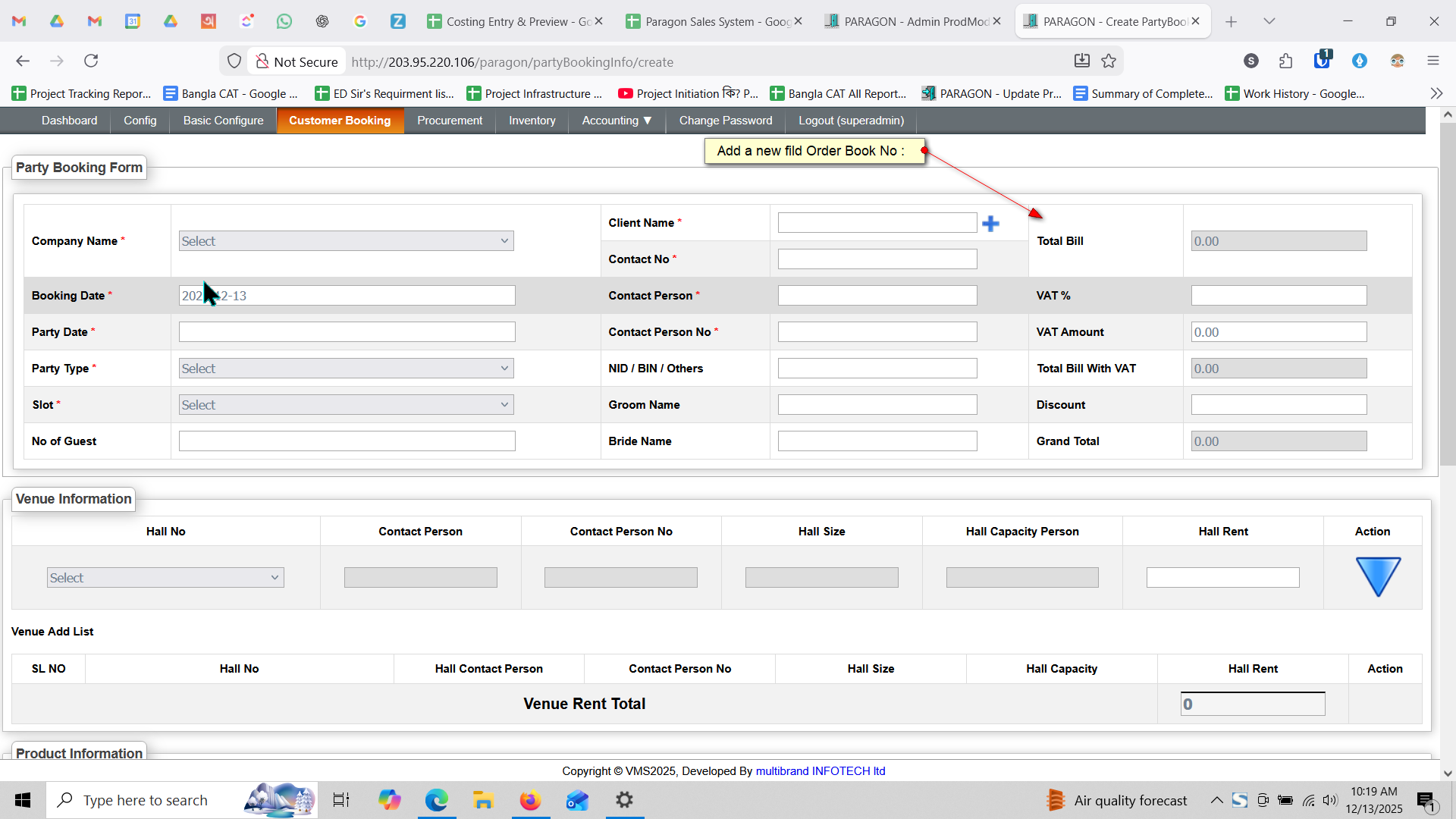Open the Accounting menu
This screenshot has height=819, width=1456.
pos(617,121)
